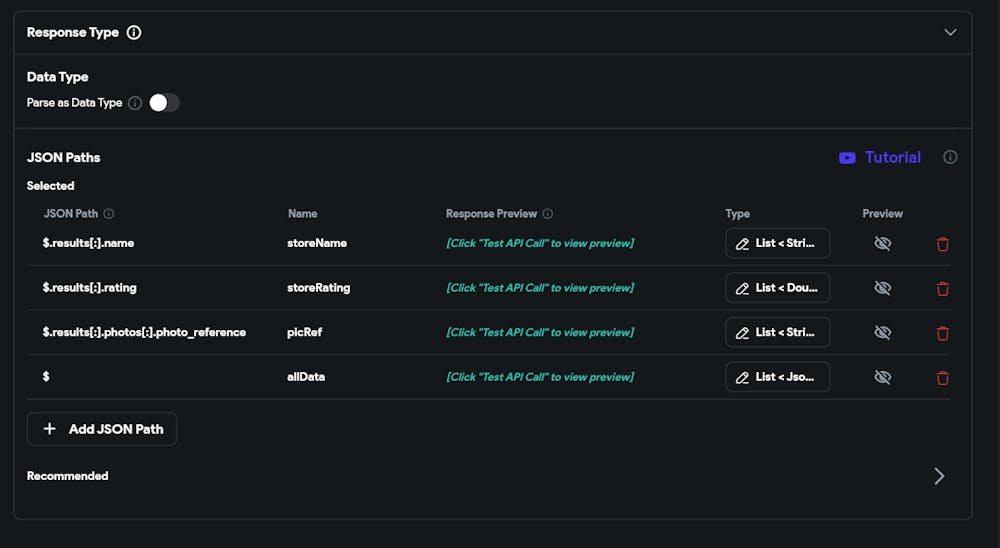
Task: Expand the Recommended section arrow
Action: pos(939,476)
